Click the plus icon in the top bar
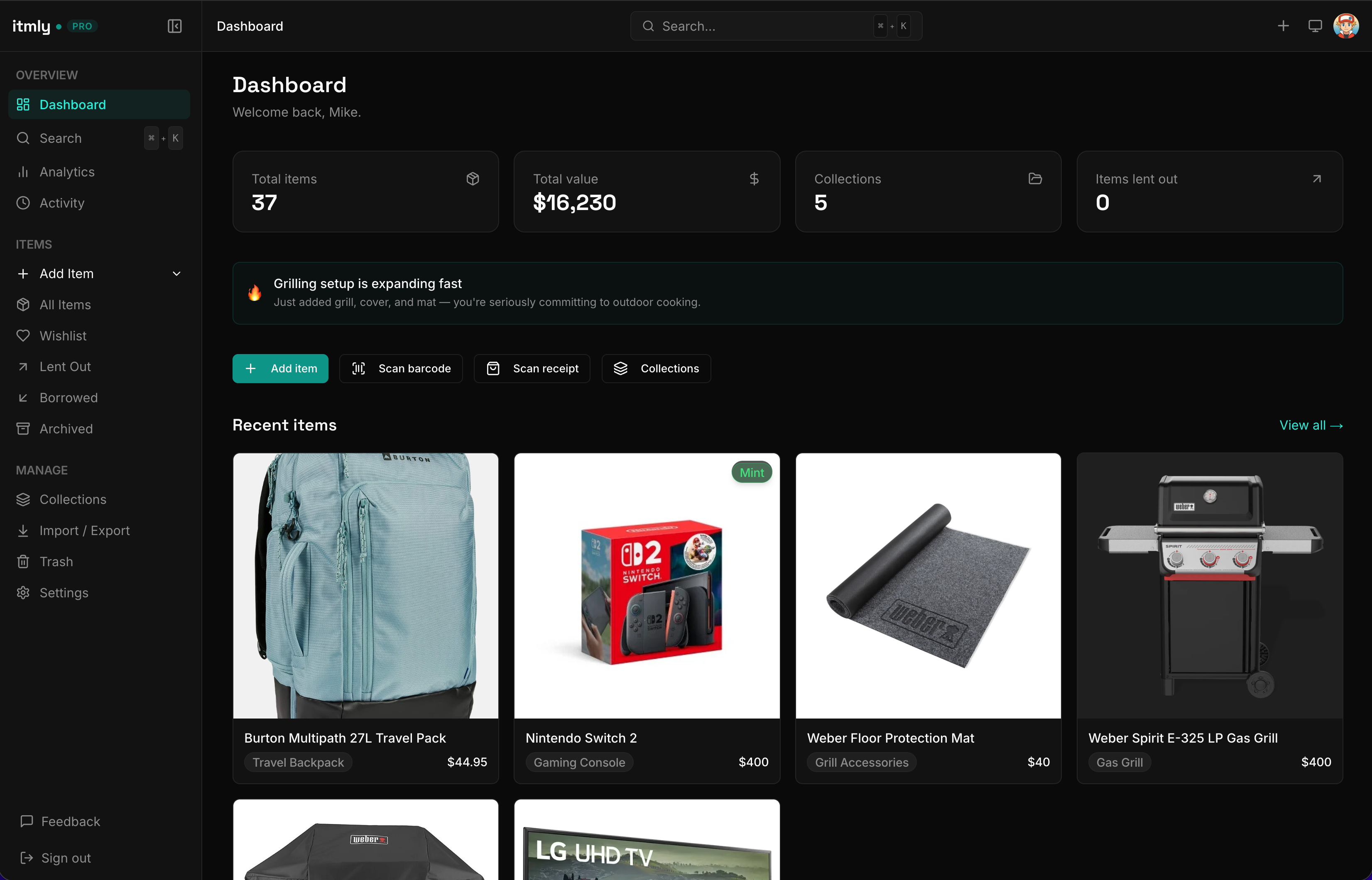 point(1284,26)
